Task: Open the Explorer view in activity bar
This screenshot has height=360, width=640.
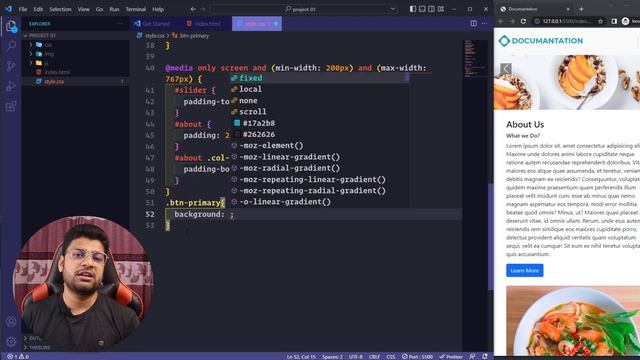Action: (11, 27)
